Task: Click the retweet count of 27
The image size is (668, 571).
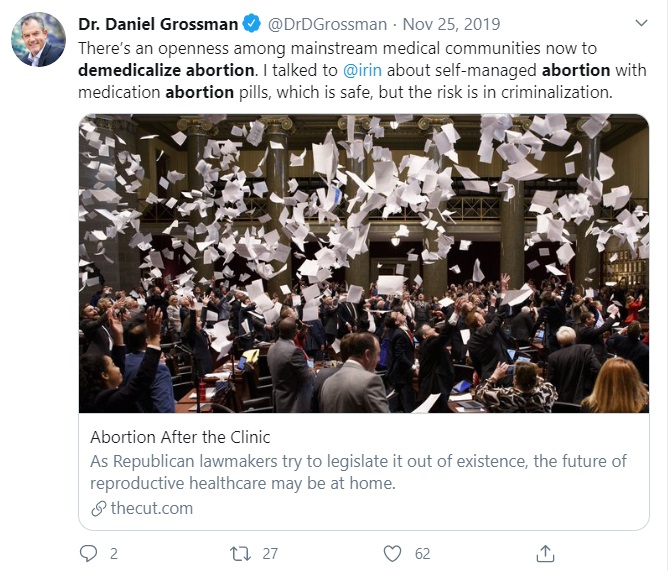Action: [270, 552]
